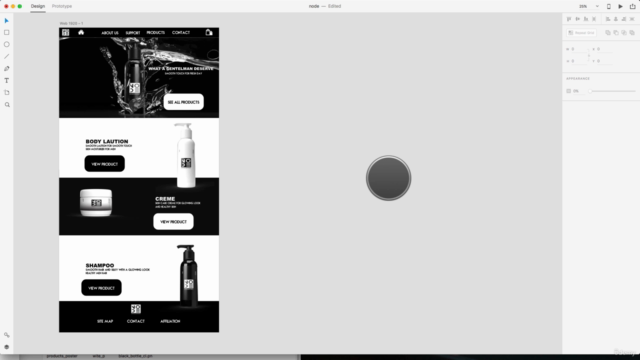Click PRODUCTS in artboard navbar
Viewport: 640px width, 360px height.
point(156,33)
